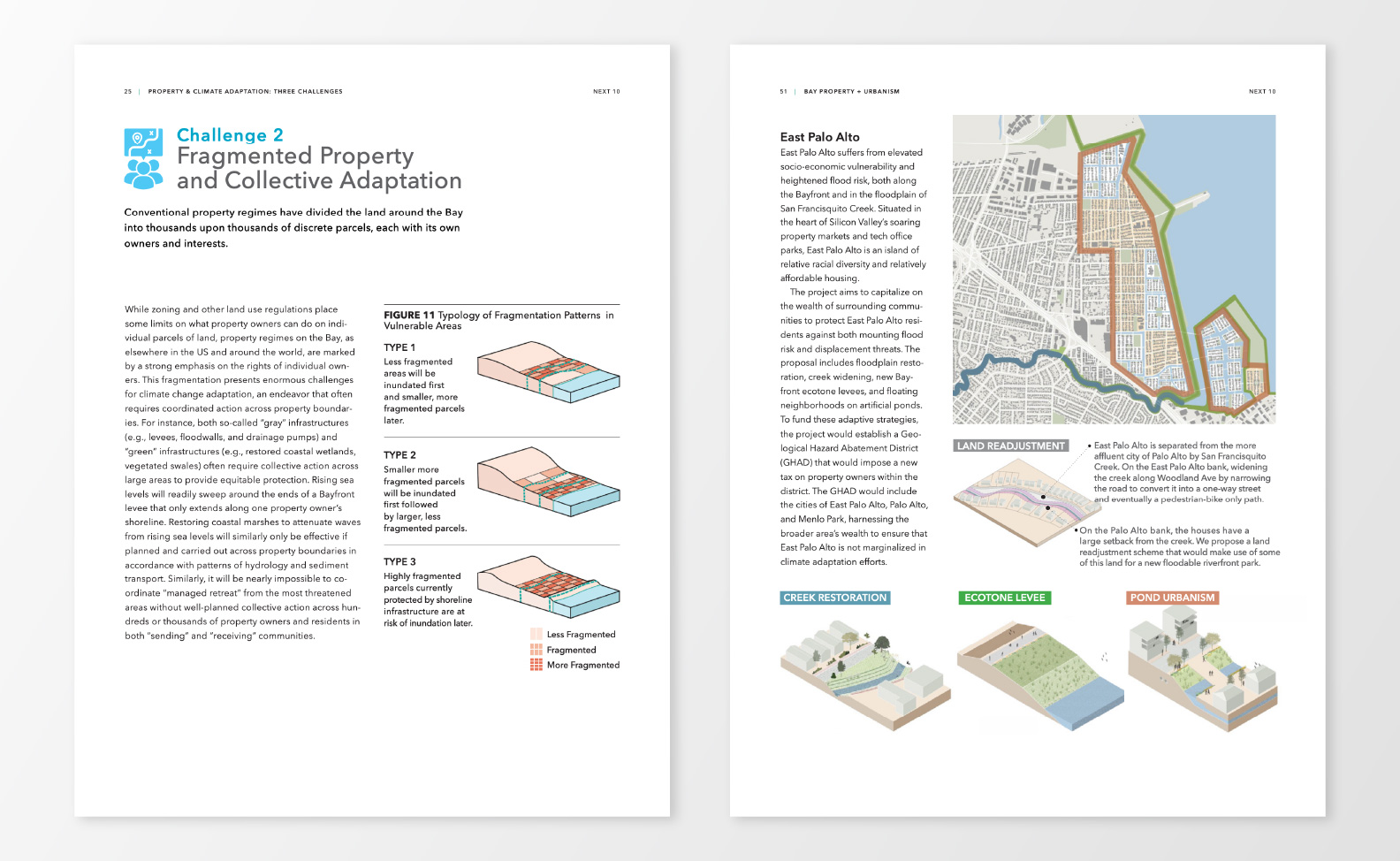
Task: Click the TYPE 2 fragmentation diagram
Action: click(x=548, y=482)
